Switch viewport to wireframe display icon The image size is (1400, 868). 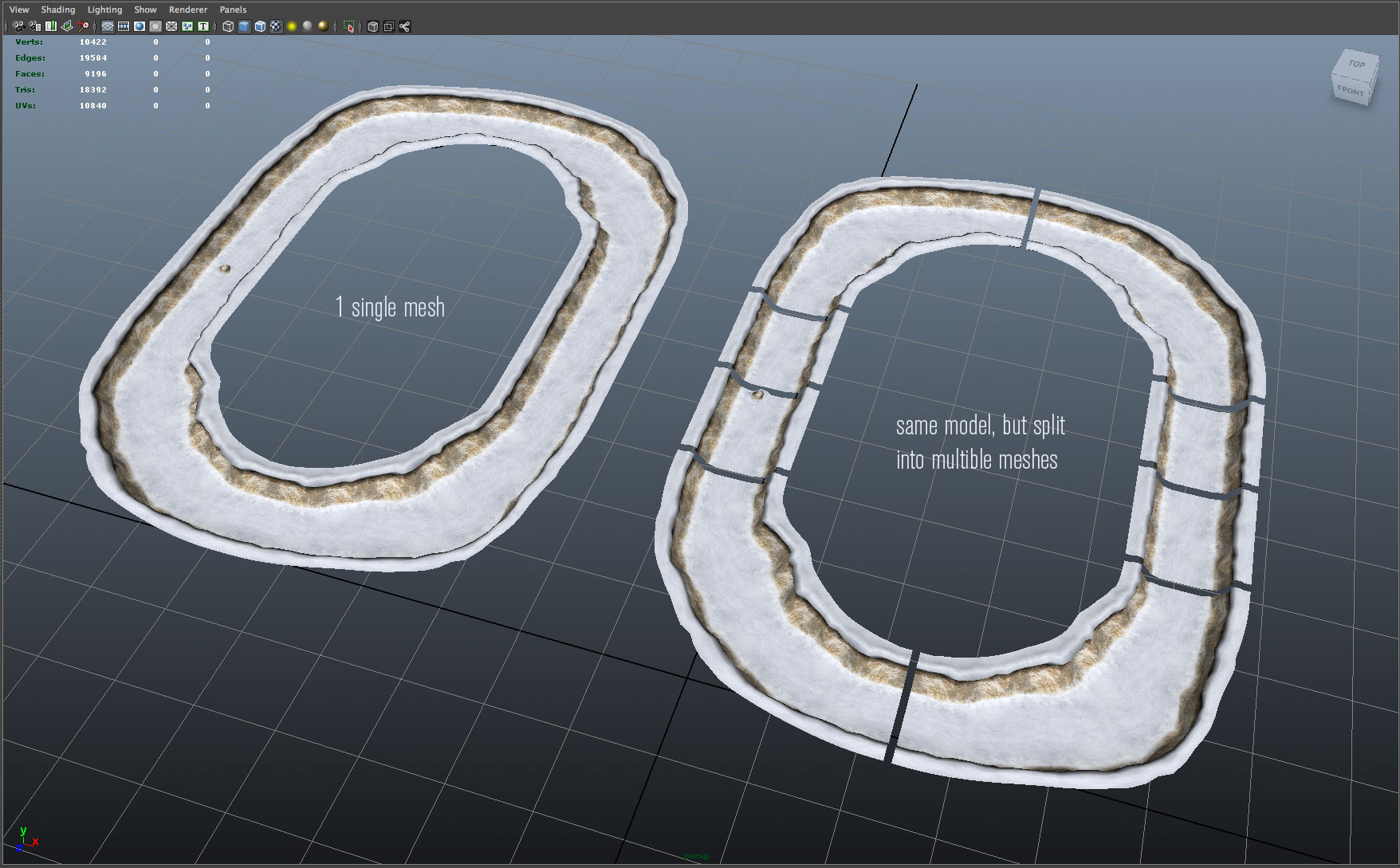(228, 26)
